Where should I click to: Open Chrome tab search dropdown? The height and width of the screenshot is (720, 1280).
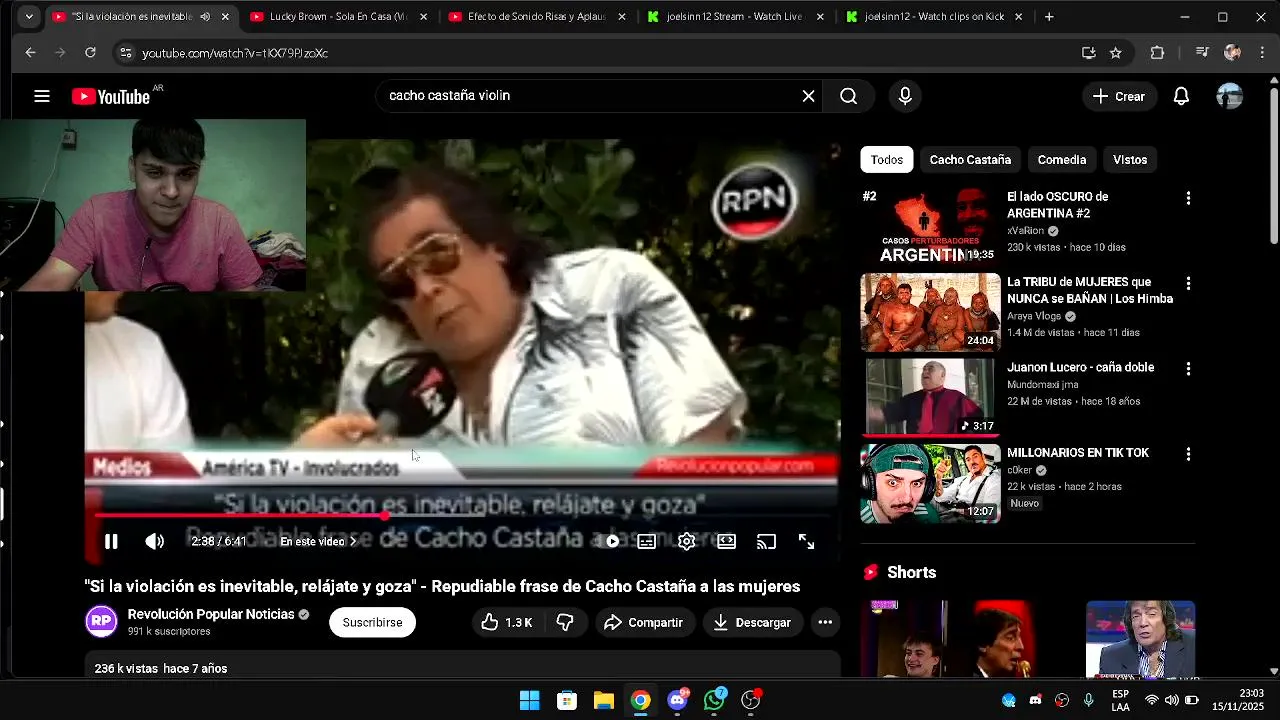tap(29, 17)
